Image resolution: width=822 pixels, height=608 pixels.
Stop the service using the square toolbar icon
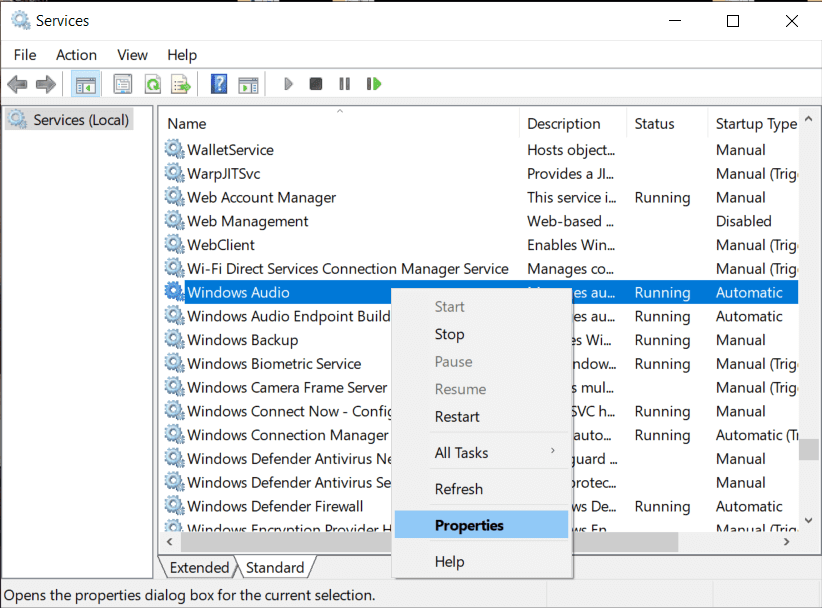click(x=315, y=83)
